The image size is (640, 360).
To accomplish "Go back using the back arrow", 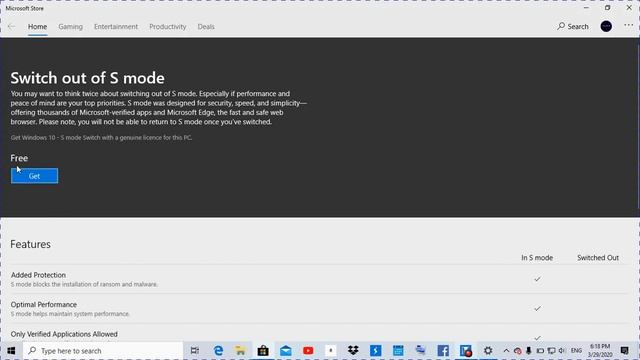I will (x=11, y=27).
